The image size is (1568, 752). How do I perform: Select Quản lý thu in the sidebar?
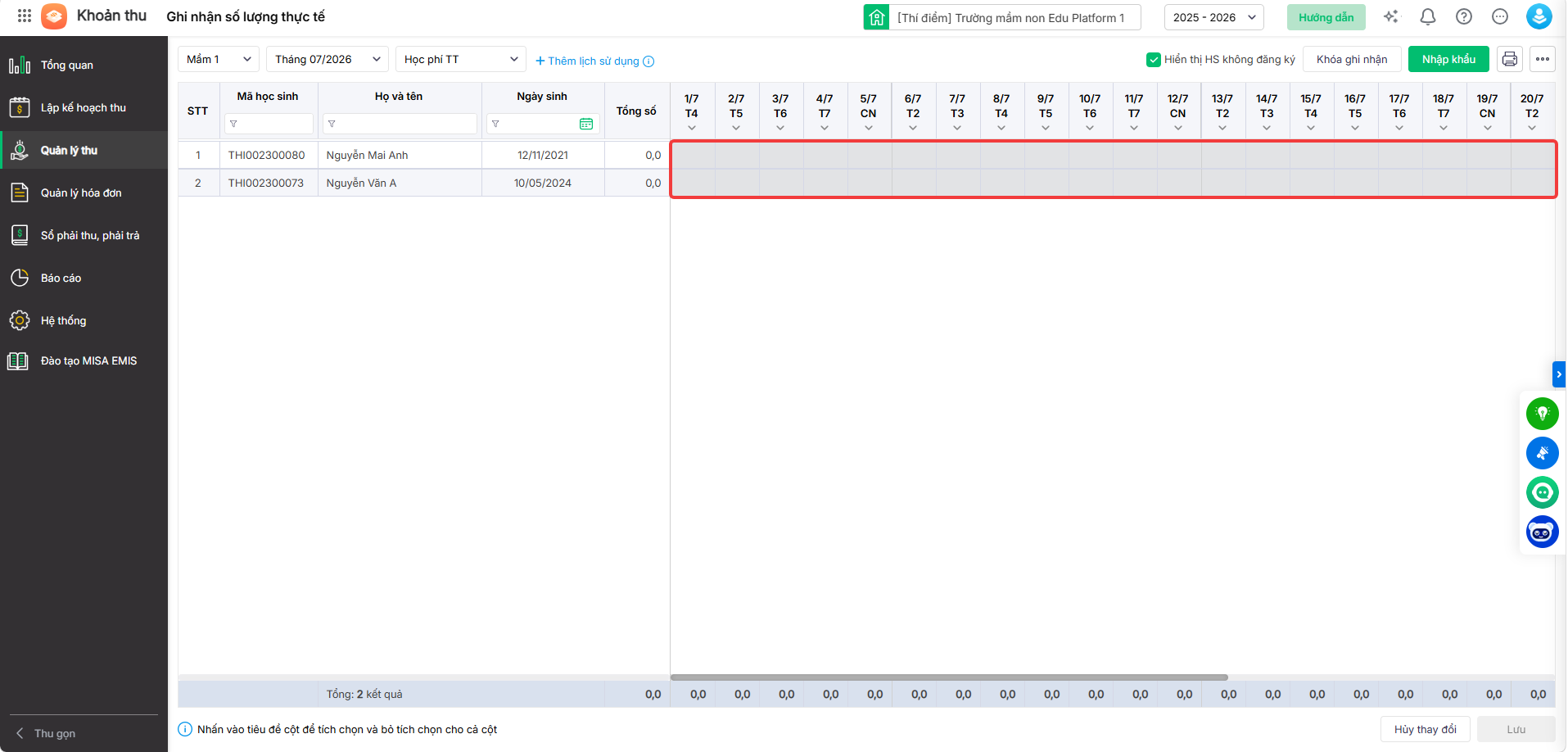pyautogui.click(x=84, y=150)
